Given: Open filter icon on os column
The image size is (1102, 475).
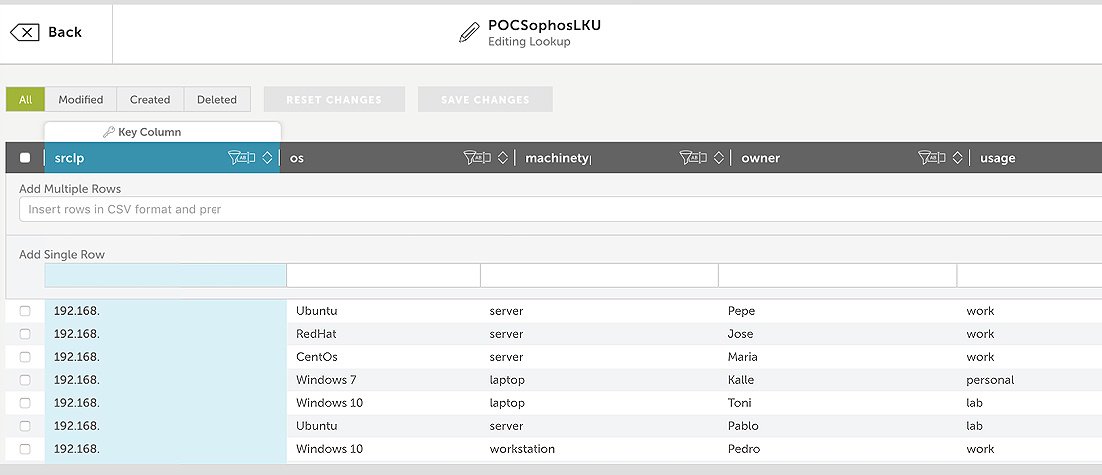Looking at the screenshot, I should tap(478, 158).
